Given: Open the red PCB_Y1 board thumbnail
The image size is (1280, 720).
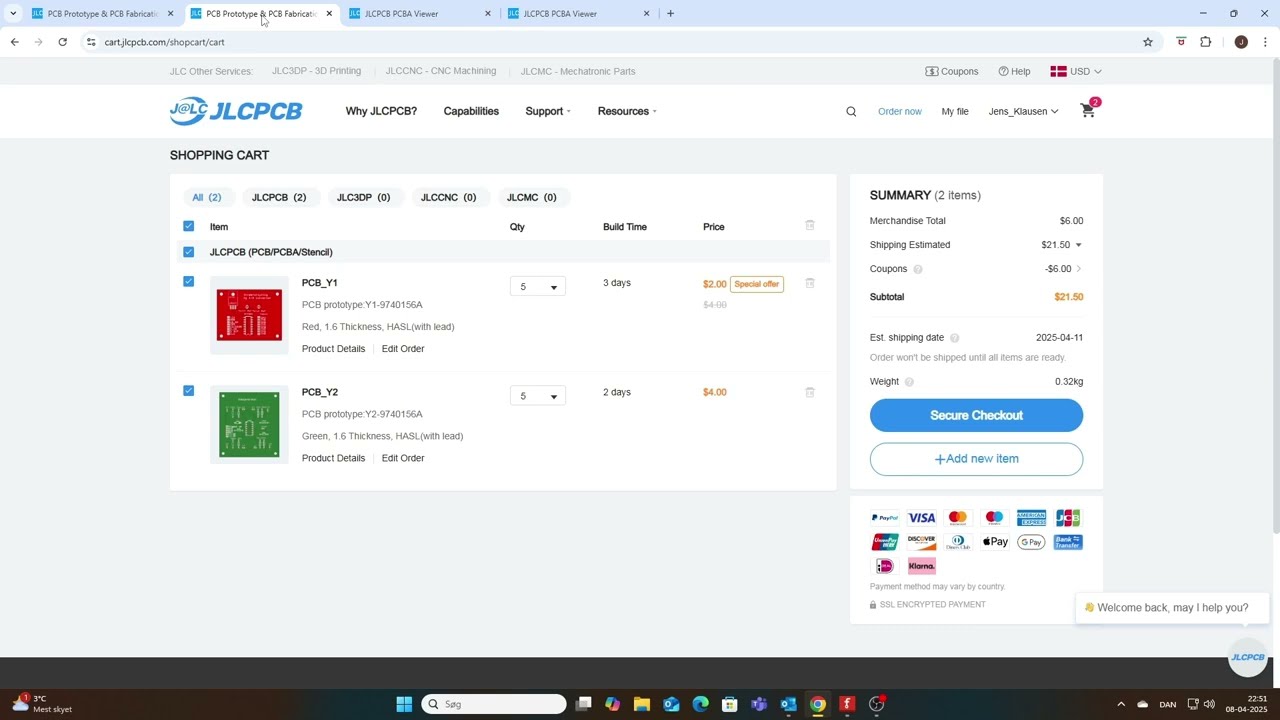Looking at the screenshot, I should (249, 315).
